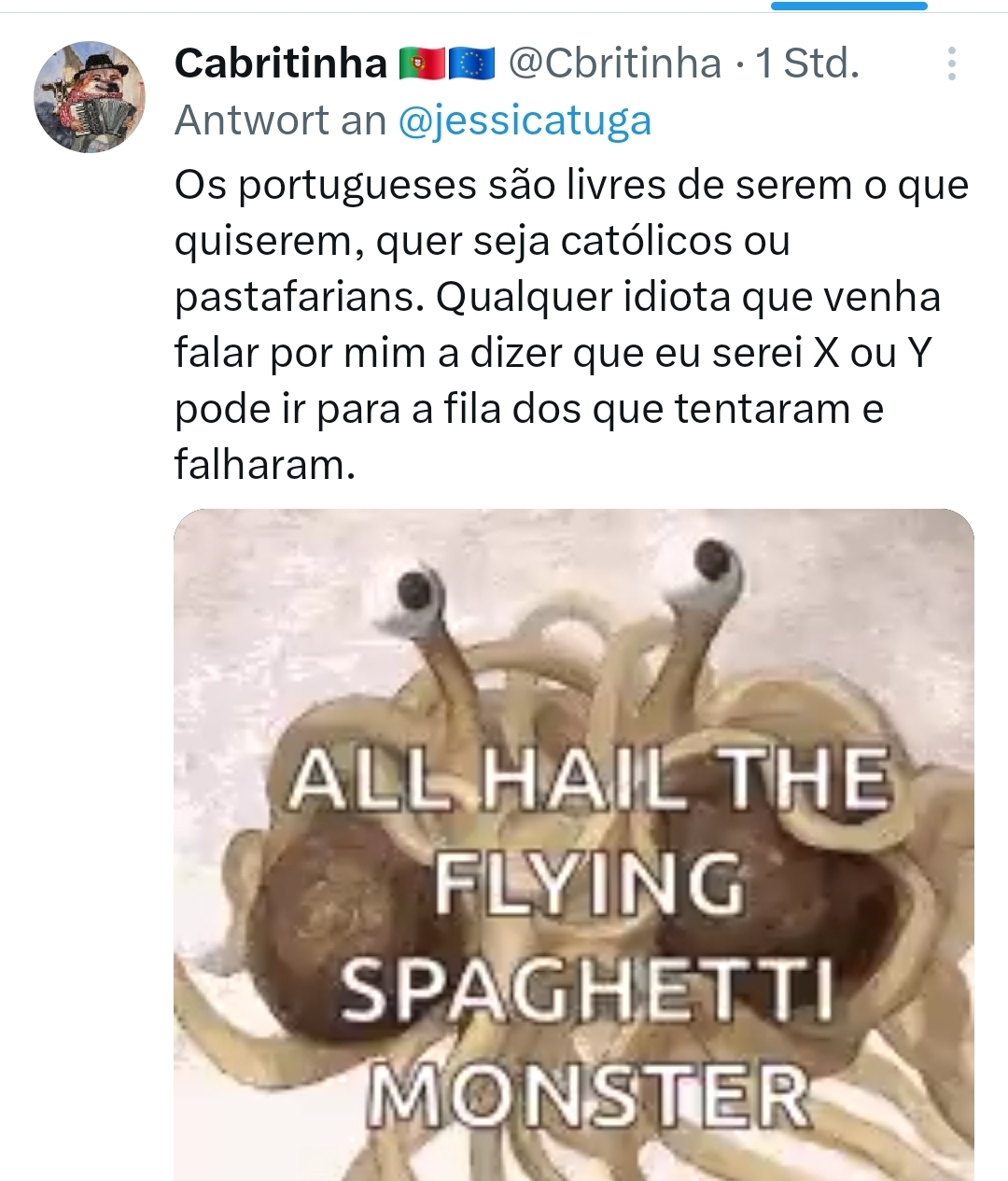
Task: Click the 'ALL HAIL THE' caption line
Action: click(589, 778)
